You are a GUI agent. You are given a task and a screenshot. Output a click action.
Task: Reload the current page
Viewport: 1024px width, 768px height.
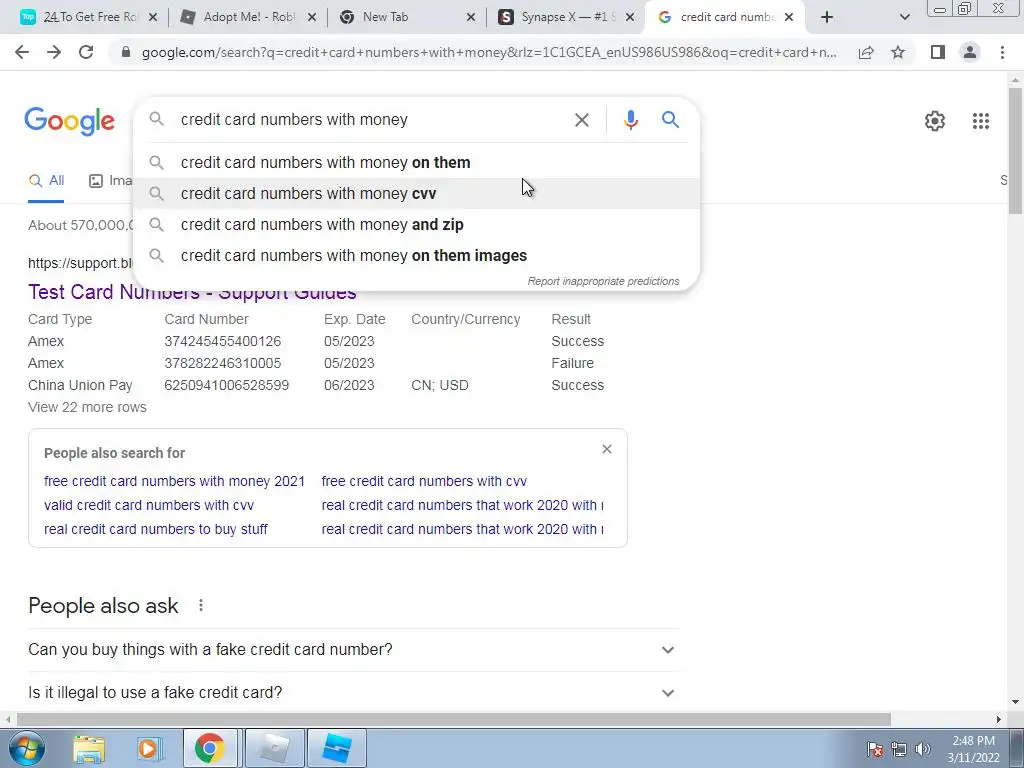(x=86, y=52)
